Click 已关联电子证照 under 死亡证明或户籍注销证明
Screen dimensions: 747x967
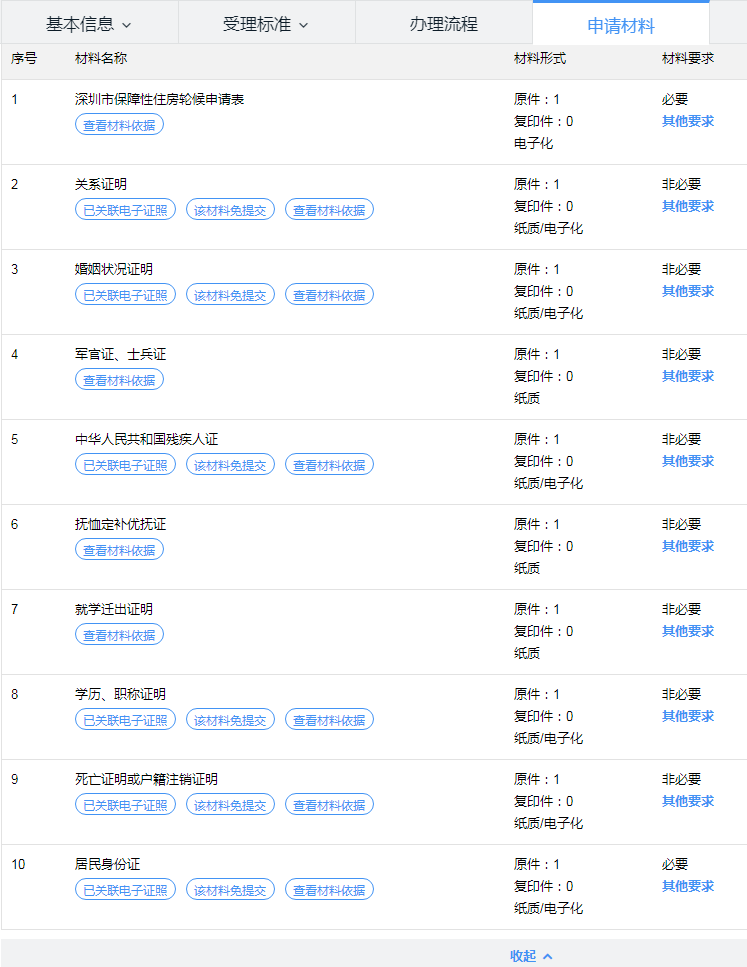(x=125, y=806)
